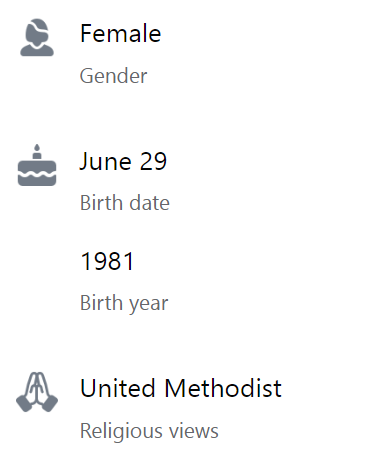Click the "Gender" caption label
The image size is (372, 475).
pyautogui.click(x=113, y=76)
